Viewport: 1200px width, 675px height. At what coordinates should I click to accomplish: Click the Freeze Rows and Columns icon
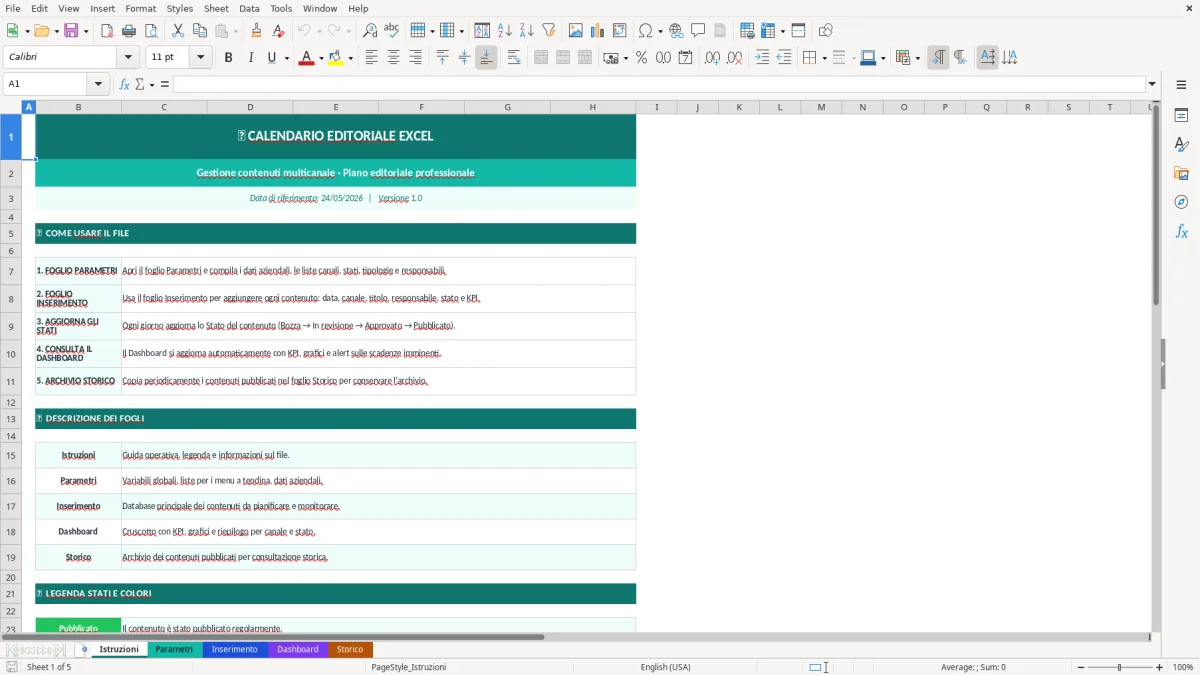(x=768, y=31)
